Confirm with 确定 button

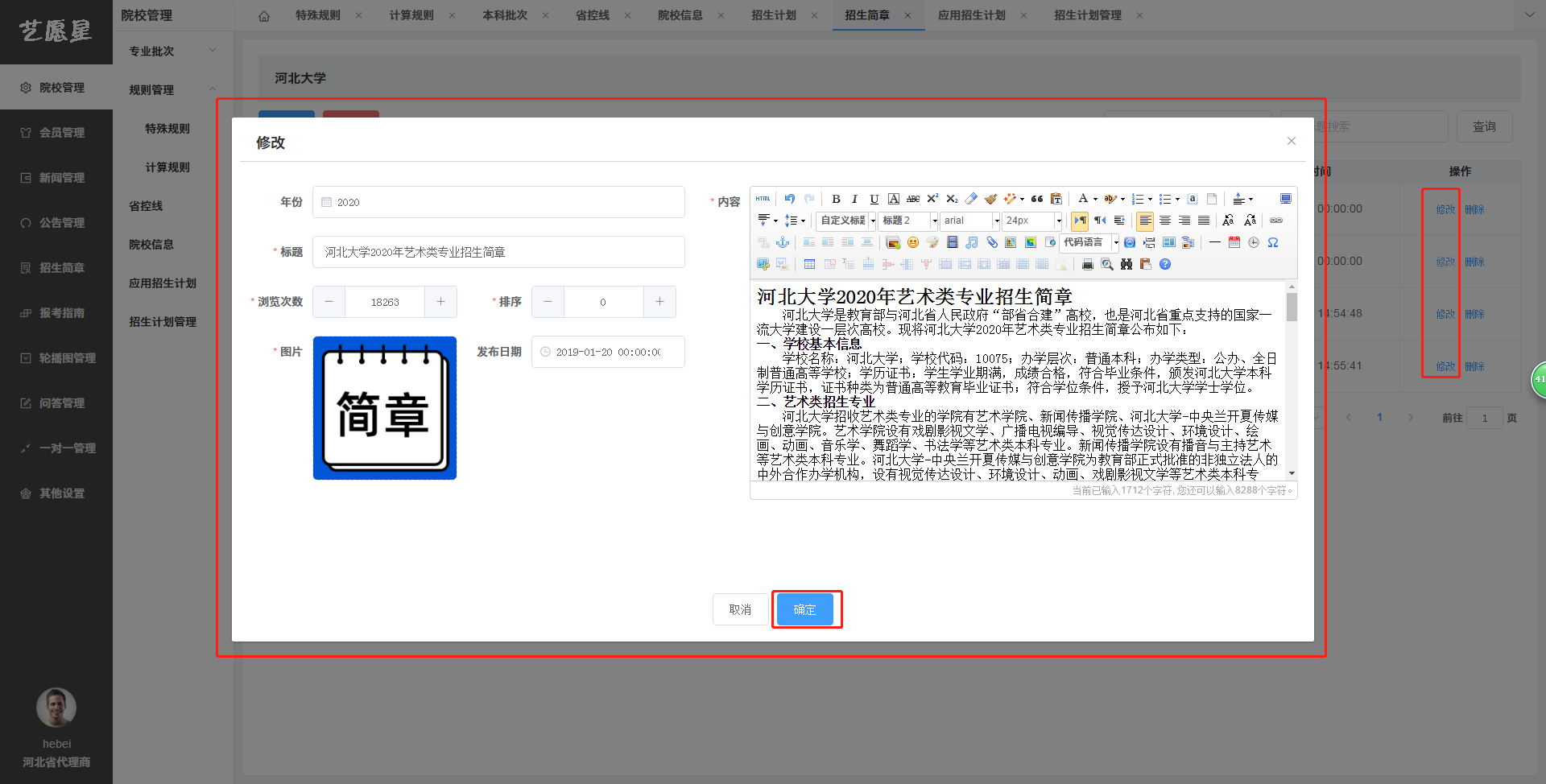(x=805, y=609)
